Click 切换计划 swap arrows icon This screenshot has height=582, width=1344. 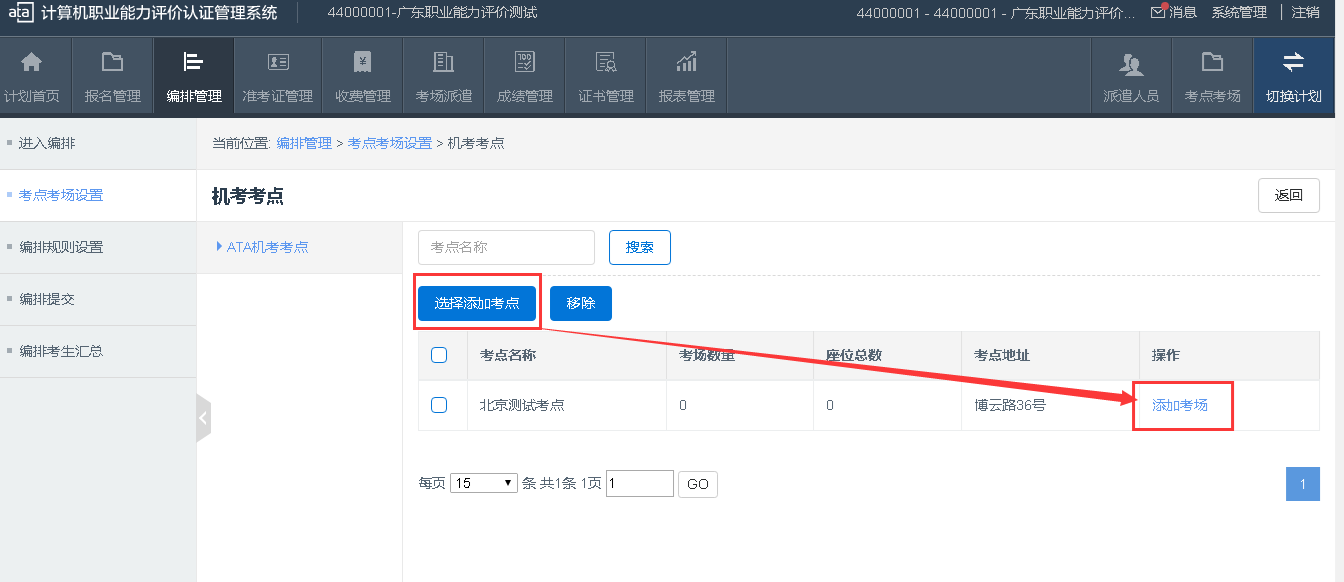click(1294, 62)
